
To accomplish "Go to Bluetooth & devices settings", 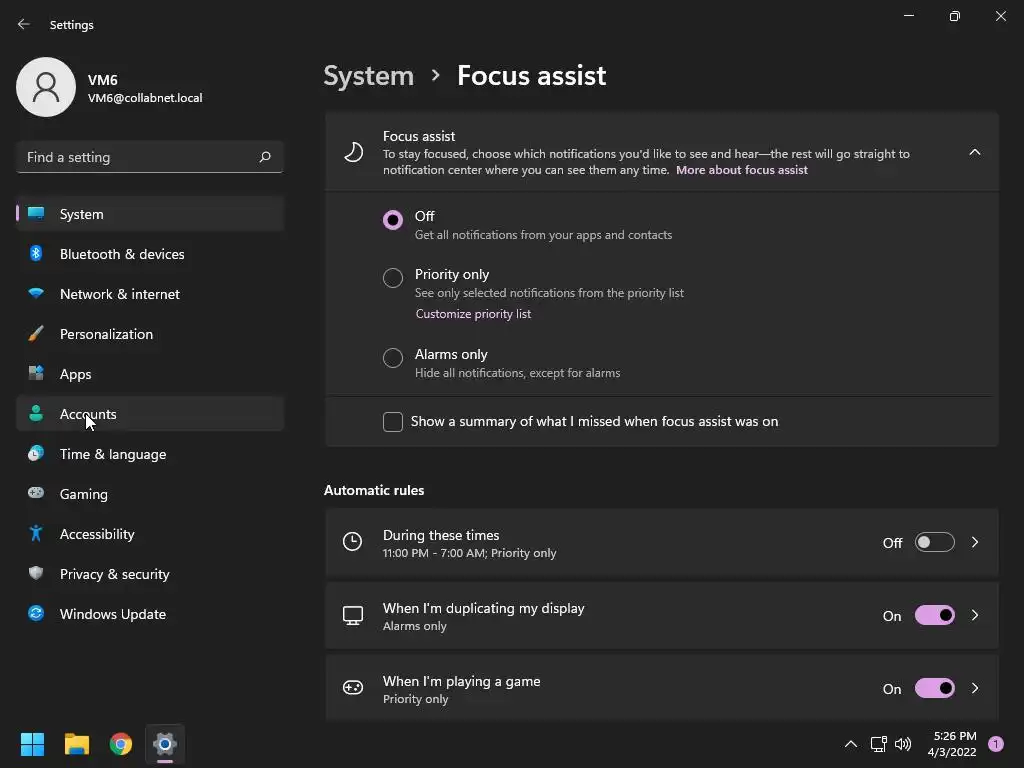I will (122, 254).
